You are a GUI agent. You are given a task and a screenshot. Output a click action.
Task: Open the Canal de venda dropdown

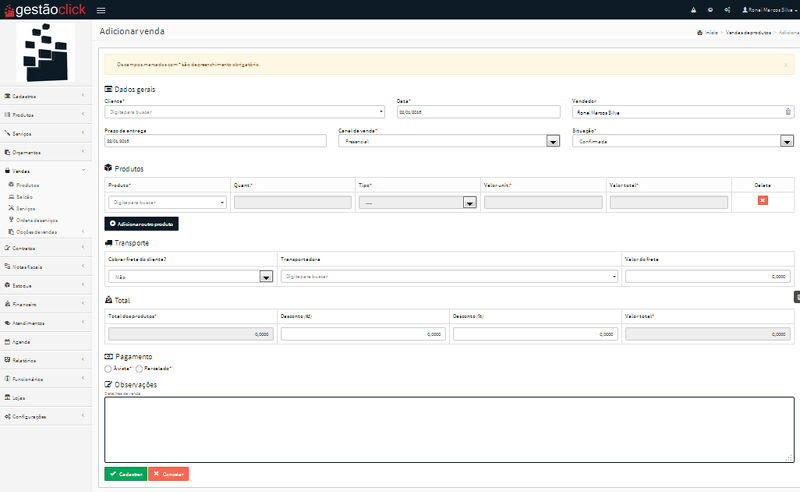(449, 141)
